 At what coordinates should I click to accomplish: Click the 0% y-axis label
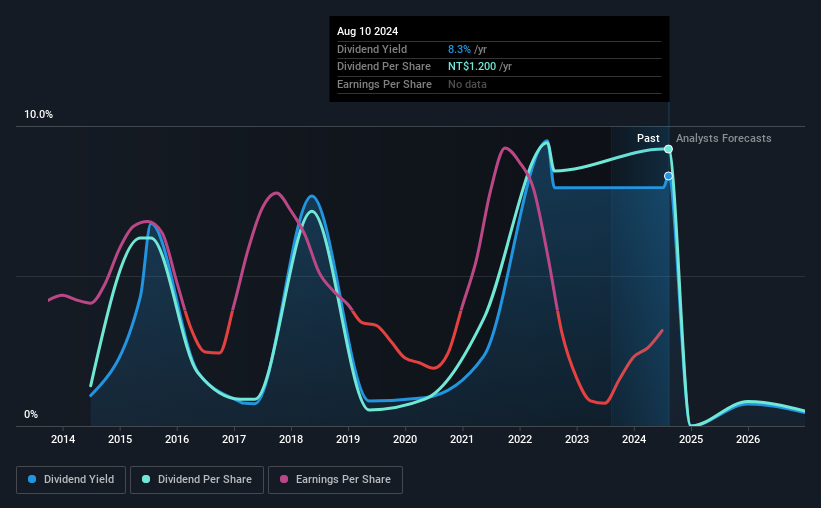(x=31, y=414)
